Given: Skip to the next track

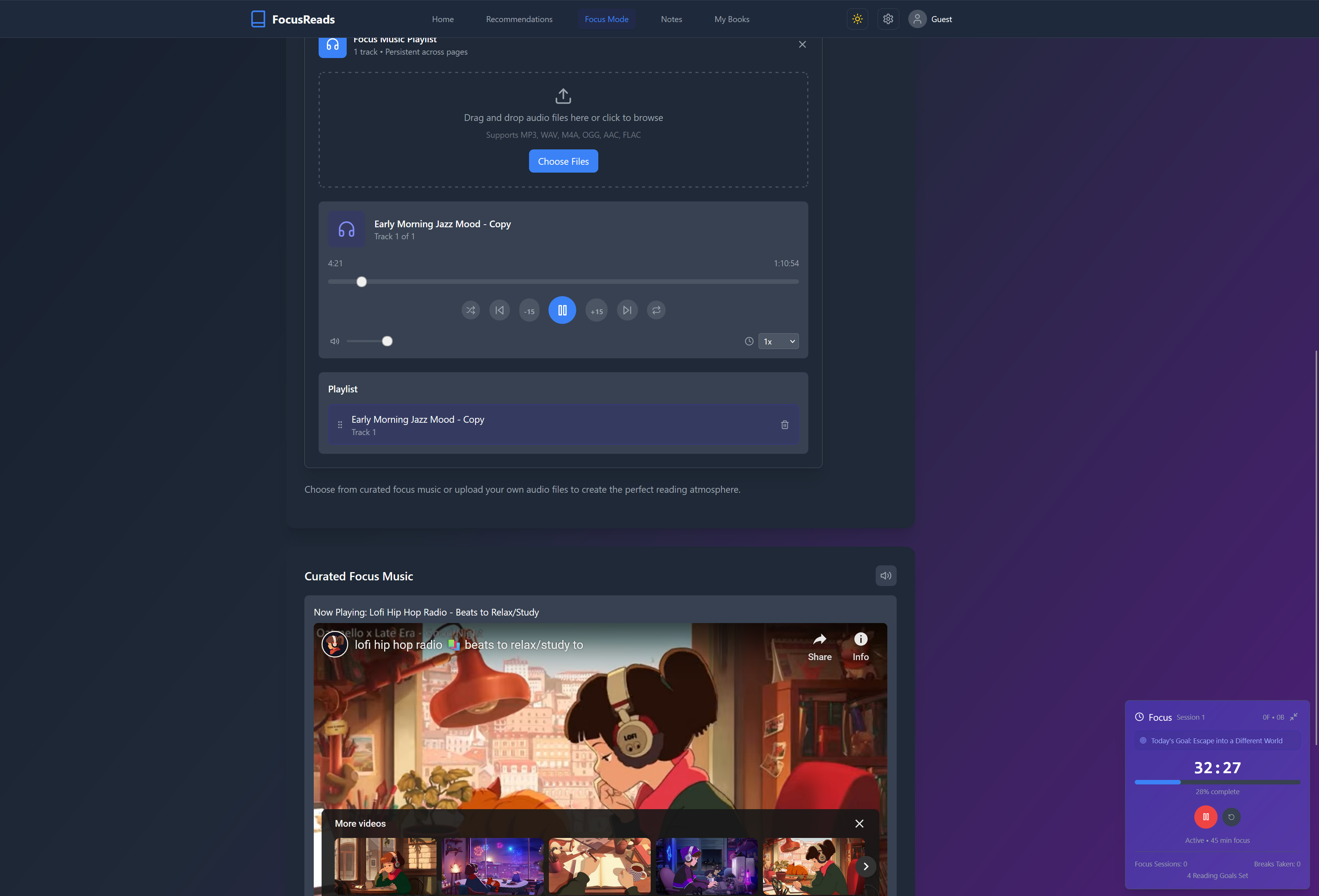Looking at the screenshot, I should (x=627, y=310).
